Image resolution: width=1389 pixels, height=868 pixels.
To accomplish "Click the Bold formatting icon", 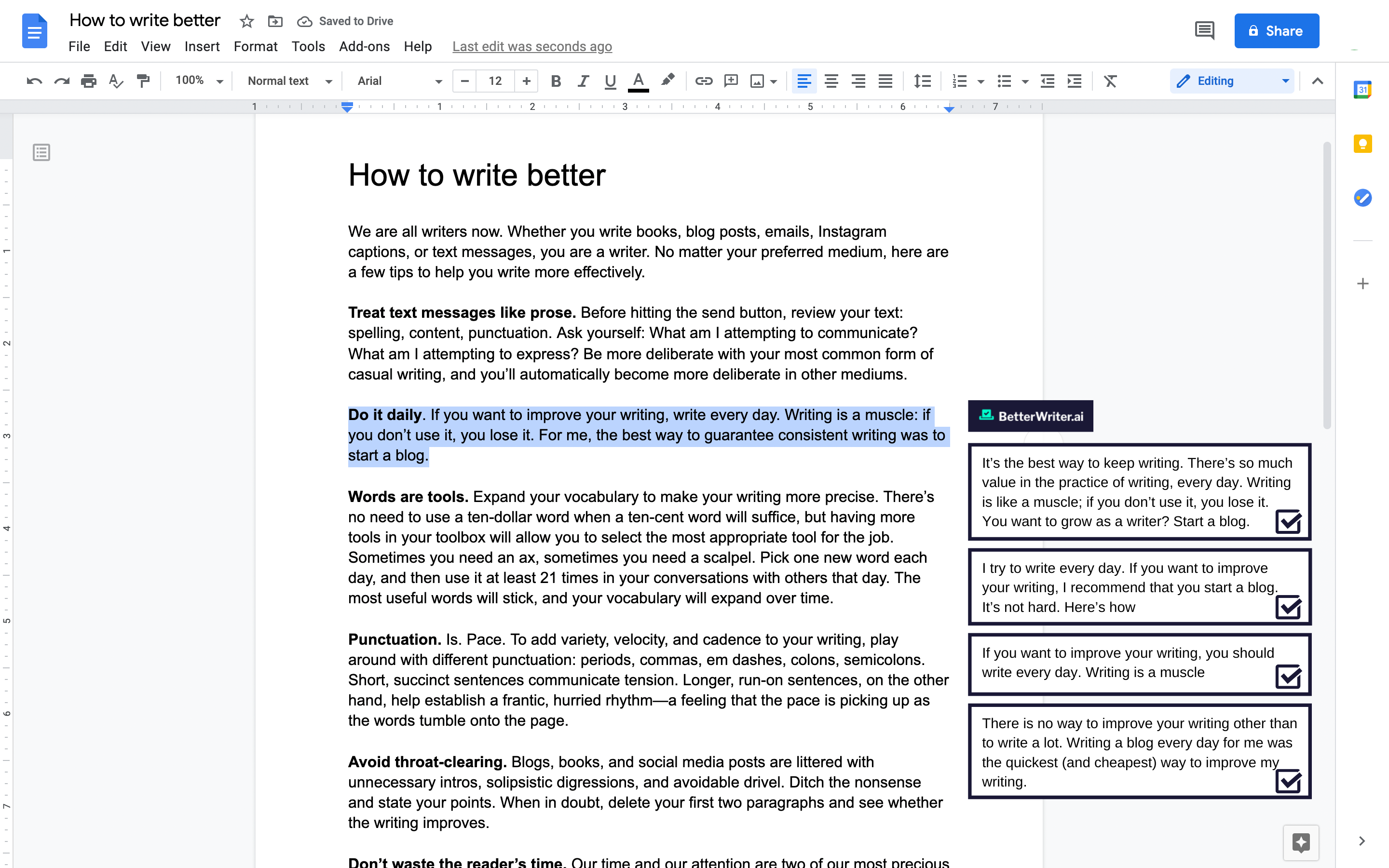I will point(556,81).
